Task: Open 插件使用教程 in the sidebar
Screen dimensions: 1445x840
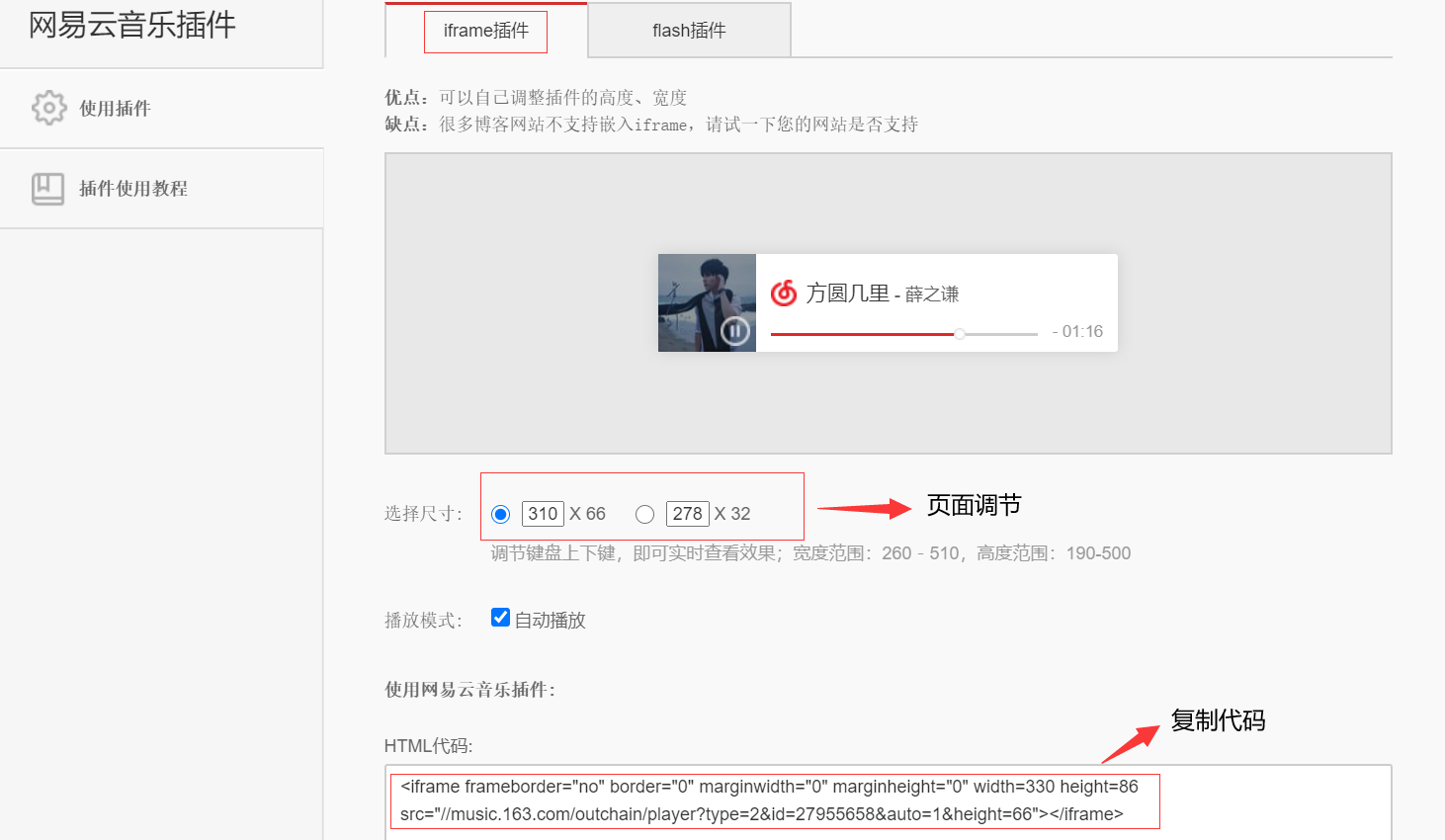Action: point(162,189)
